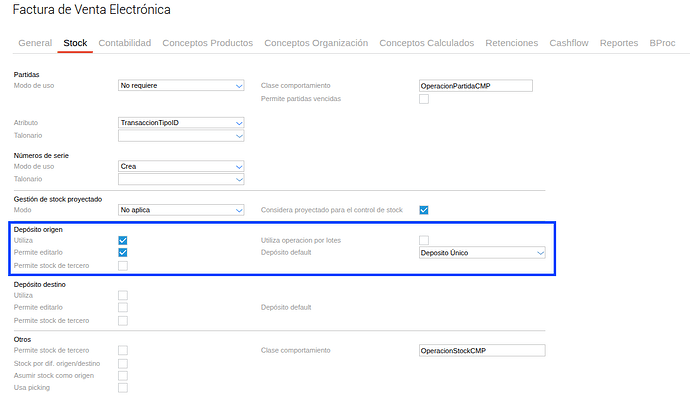
Task: Edit the OperacionStockCMP class field
Action: (x=482, y=351)
